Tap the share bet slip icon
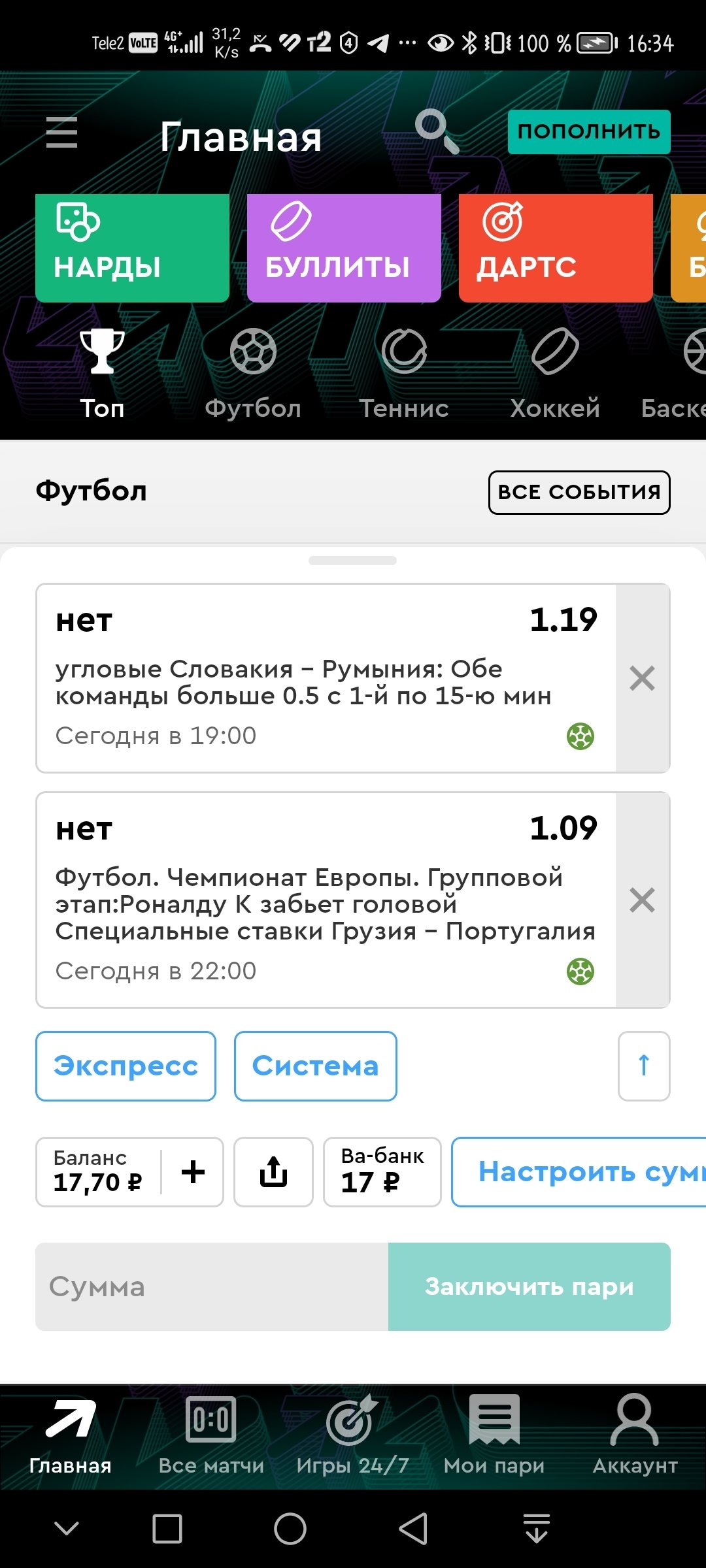This screenshot has height=1568, width=706. (273, 1172)
